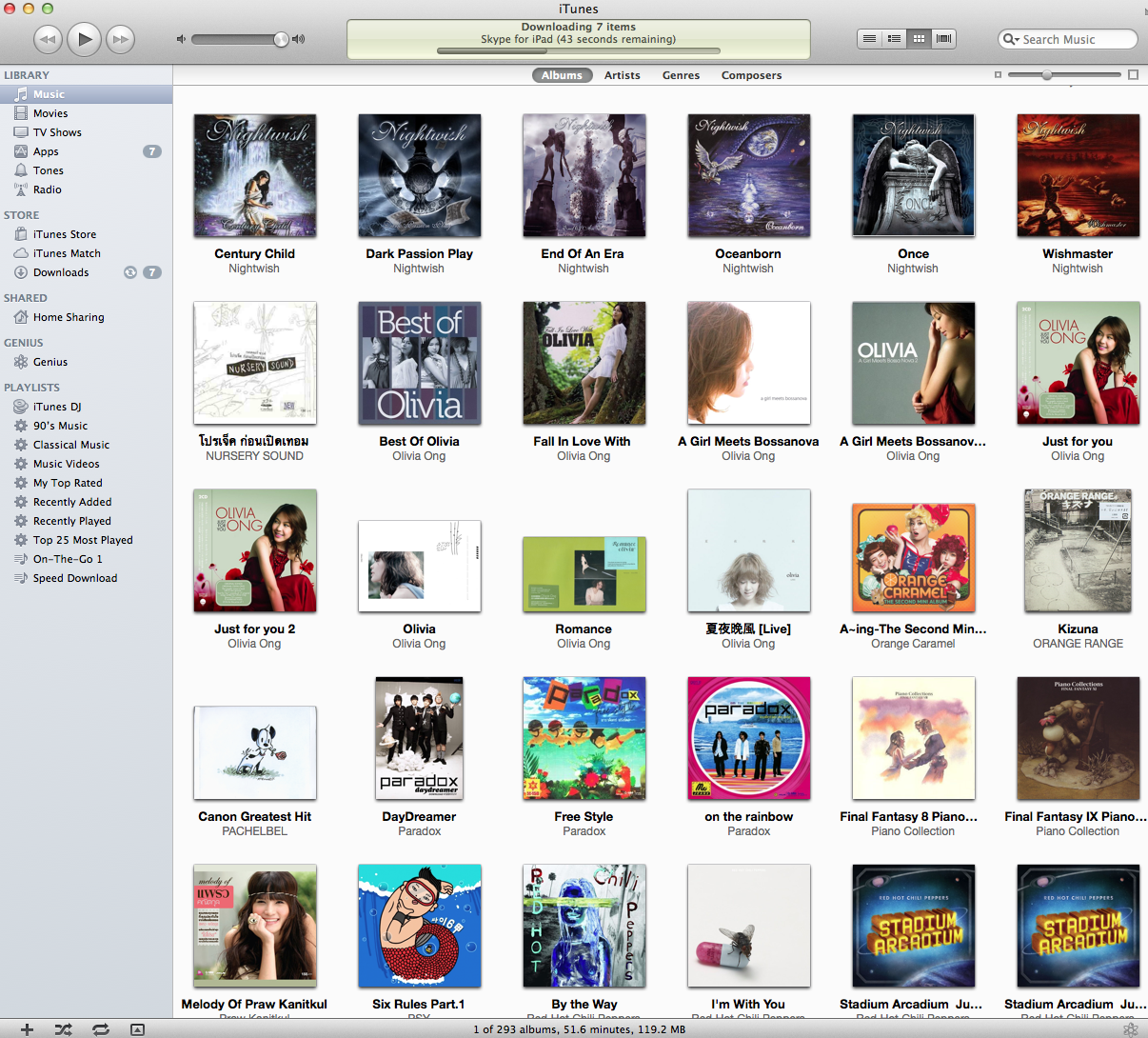Click the Genius gear icon at bottom right
This screenshot has height=1038, width=1148.
[x=1130, y=1029]
